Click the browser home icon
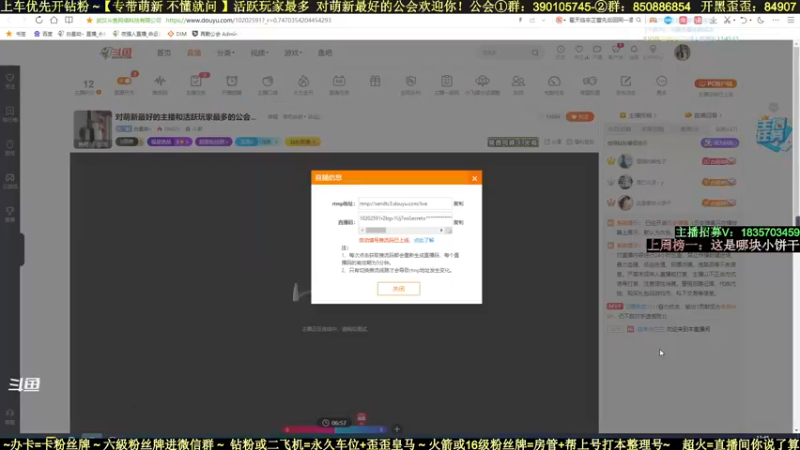The width and height of the screenshot is (800, 450). click(x=54, y=20)
